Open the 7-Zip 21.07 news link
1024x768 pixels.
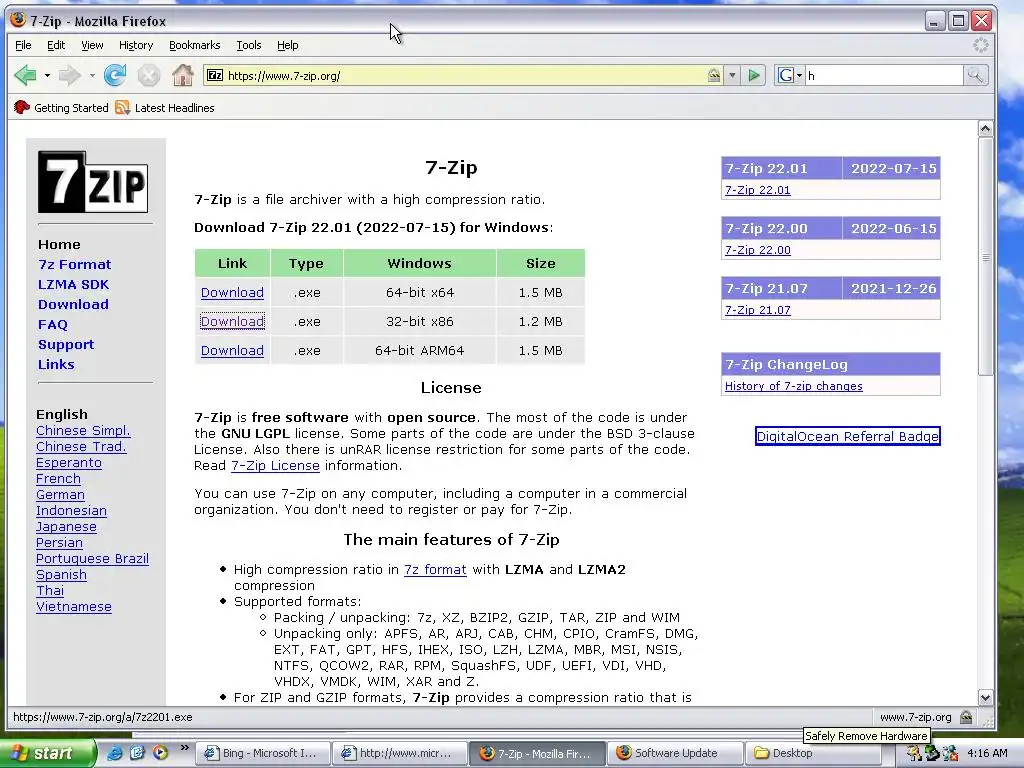(x=758, y=310)
